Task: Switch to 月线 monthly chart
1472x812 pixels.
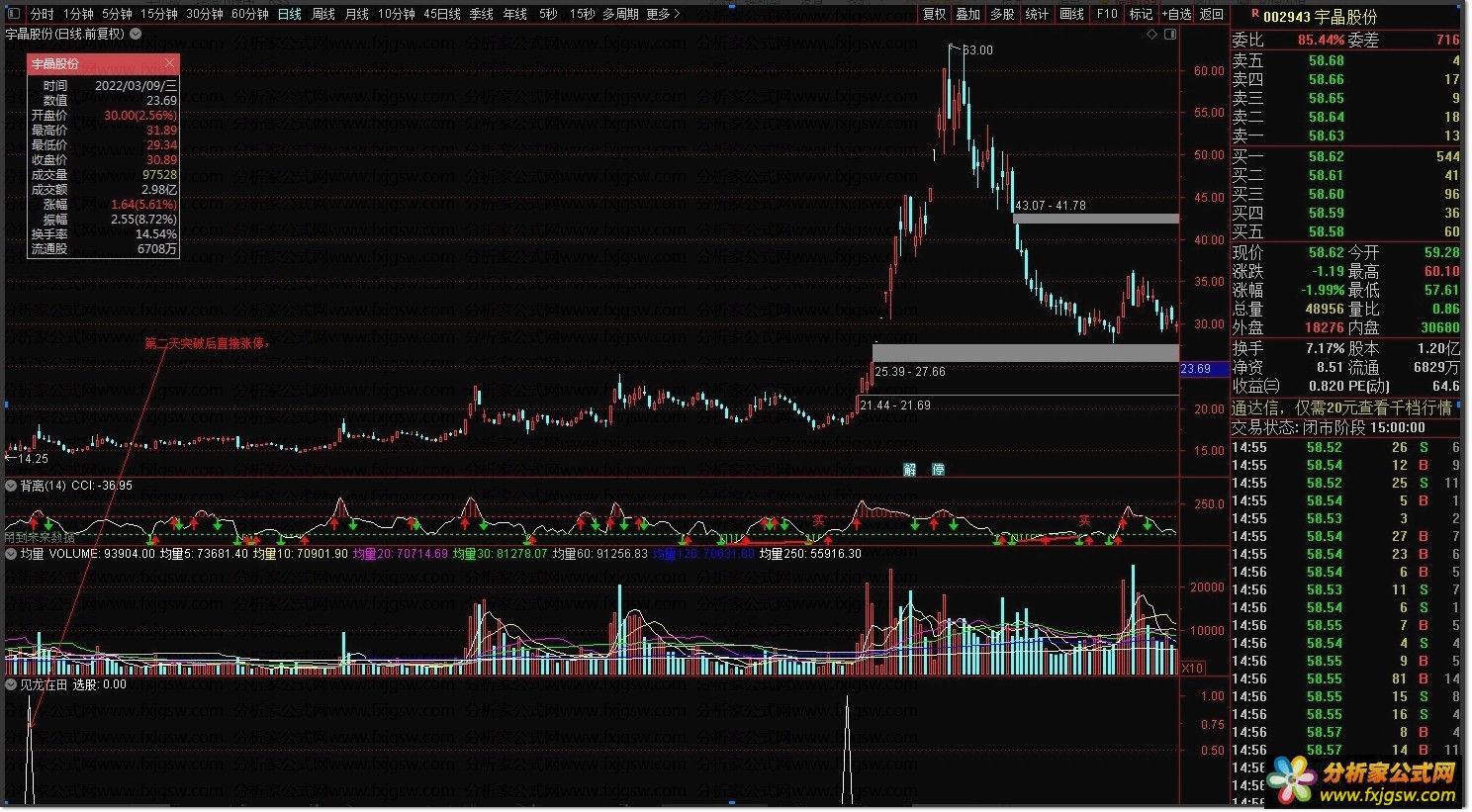Action: tap(357, 14)
